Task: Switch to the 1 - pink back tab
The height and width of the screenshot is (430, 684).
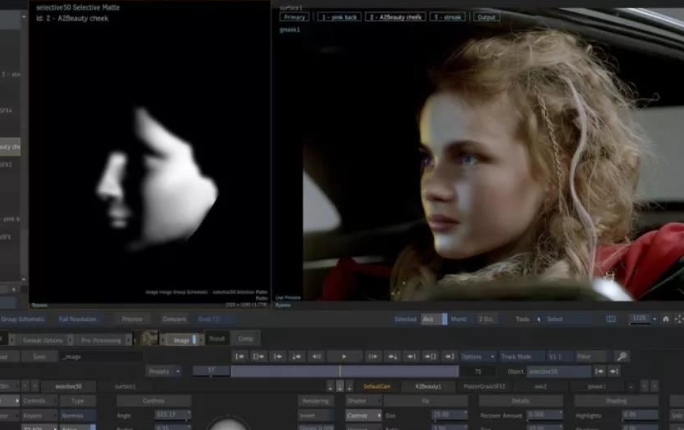Action: (339, 17)
